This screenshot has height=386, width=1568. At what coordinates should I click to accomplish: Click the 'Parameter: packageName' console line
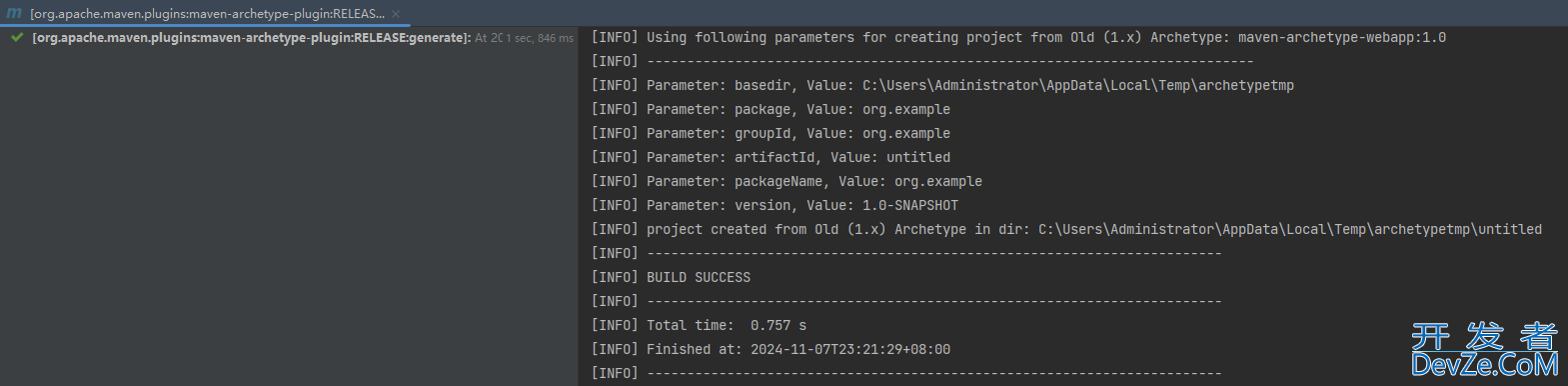(x=786, y=181)
